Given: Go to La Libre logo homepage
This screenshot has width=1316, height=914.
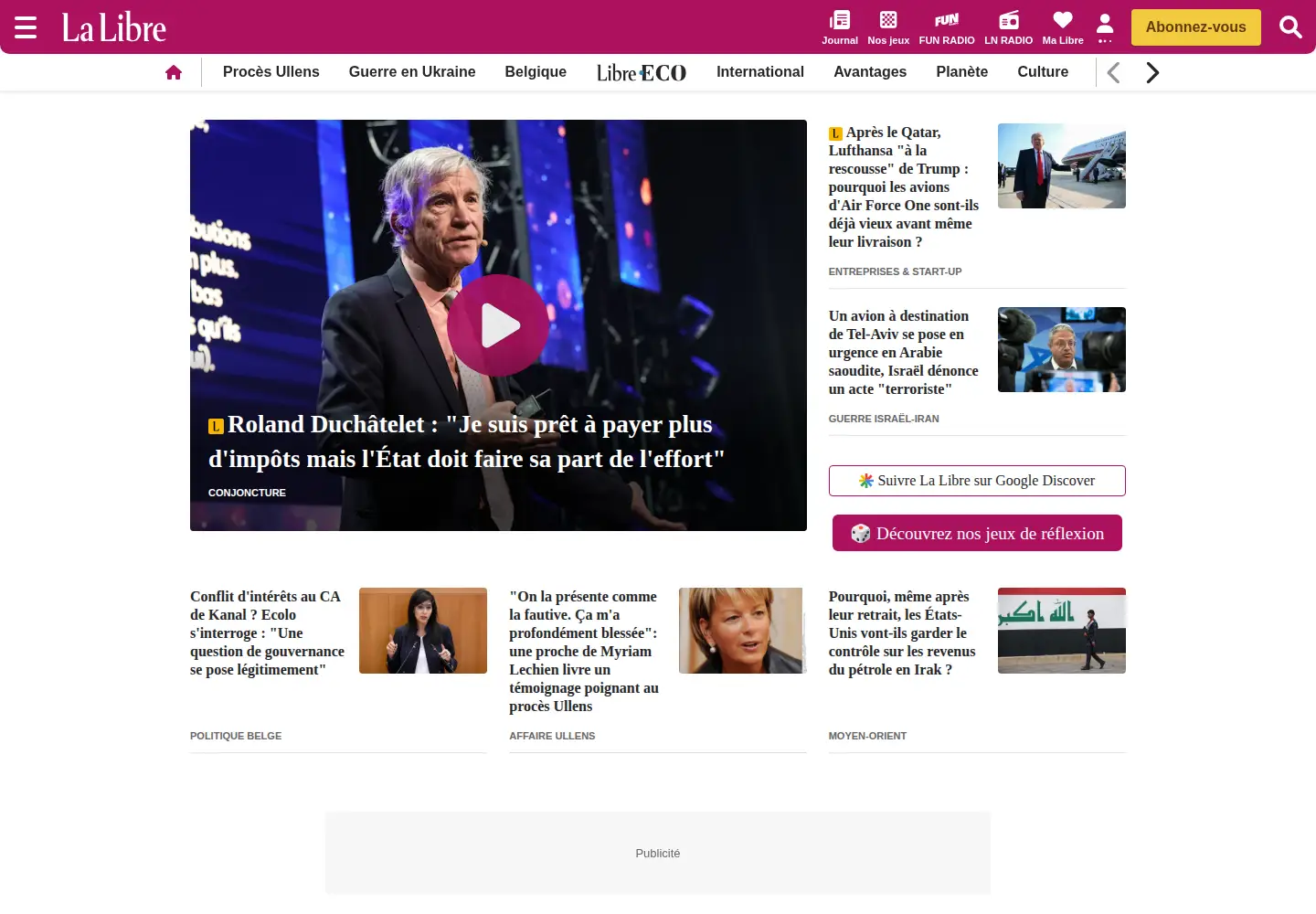Looking at the screenshot, I should pyautogui.click(x=114, y=27).
